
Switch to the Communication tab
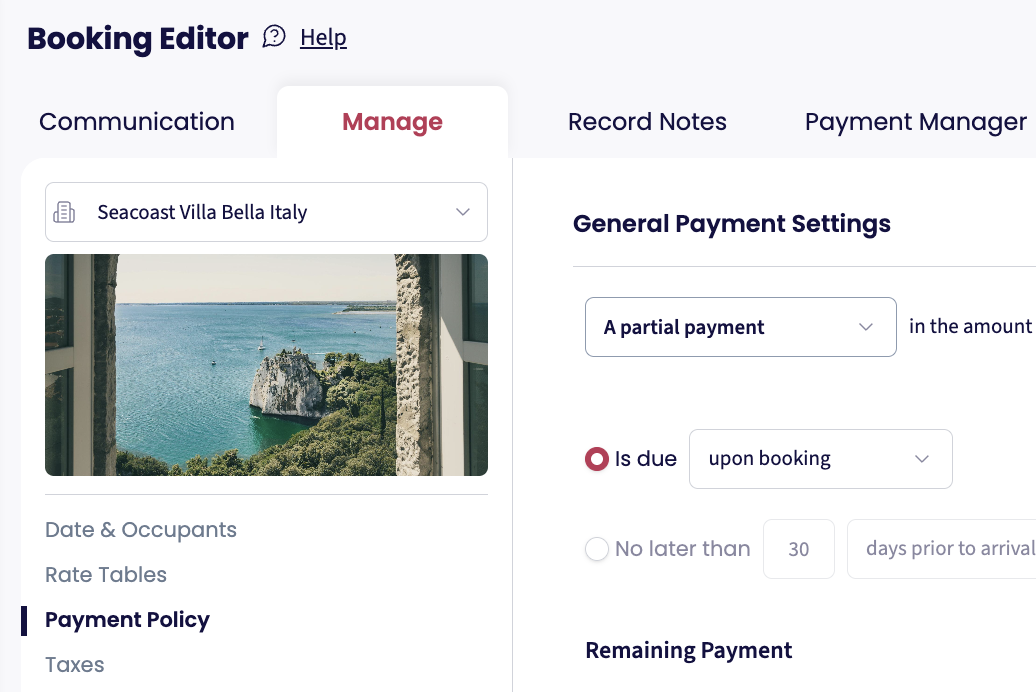[137, 122]
